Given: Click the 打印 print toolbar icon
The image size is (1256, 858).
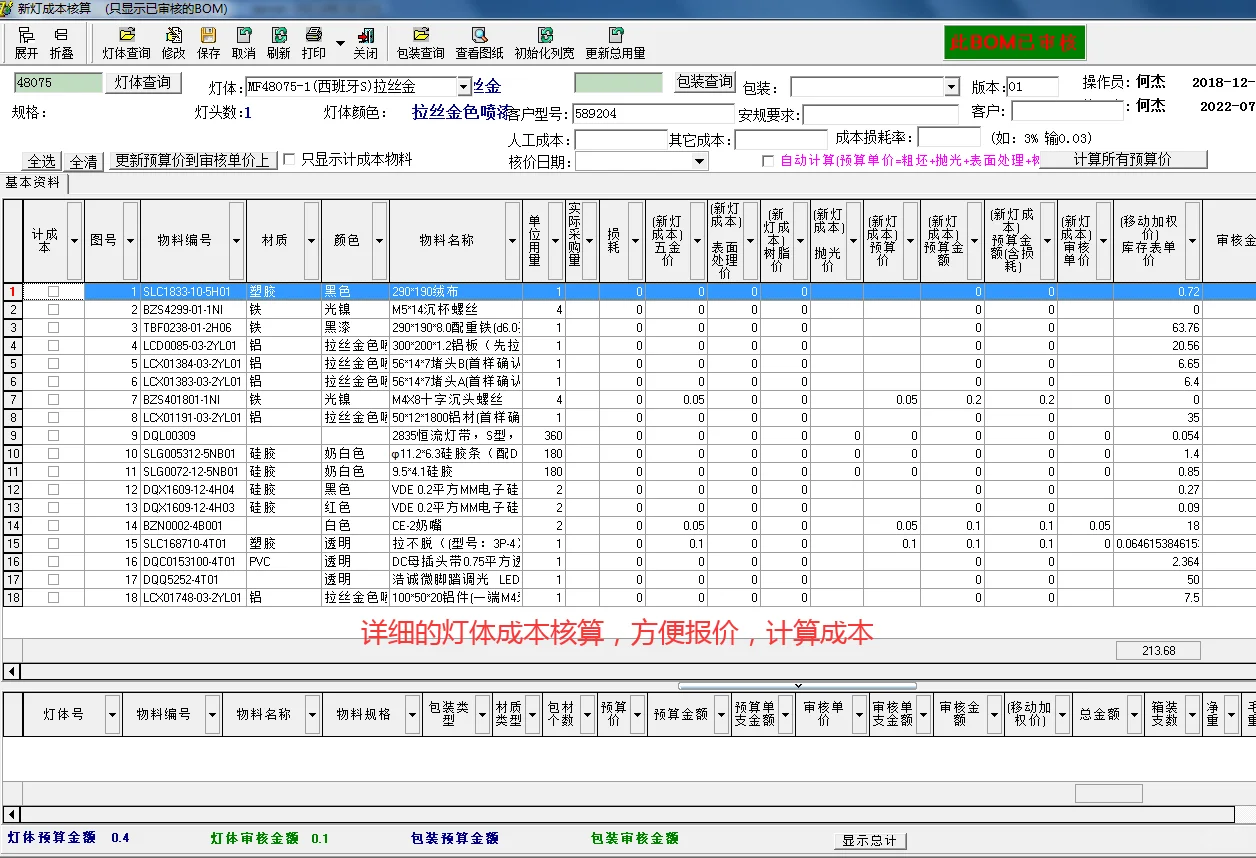Looking at the screenshot, I should [x=314, y=43].
